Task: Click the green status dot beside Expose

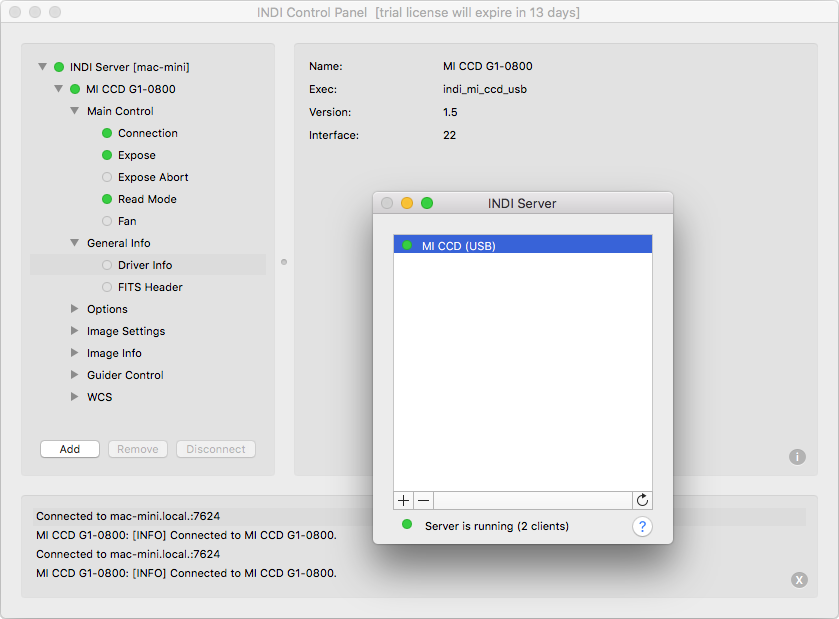Action: tap(107, 155)
